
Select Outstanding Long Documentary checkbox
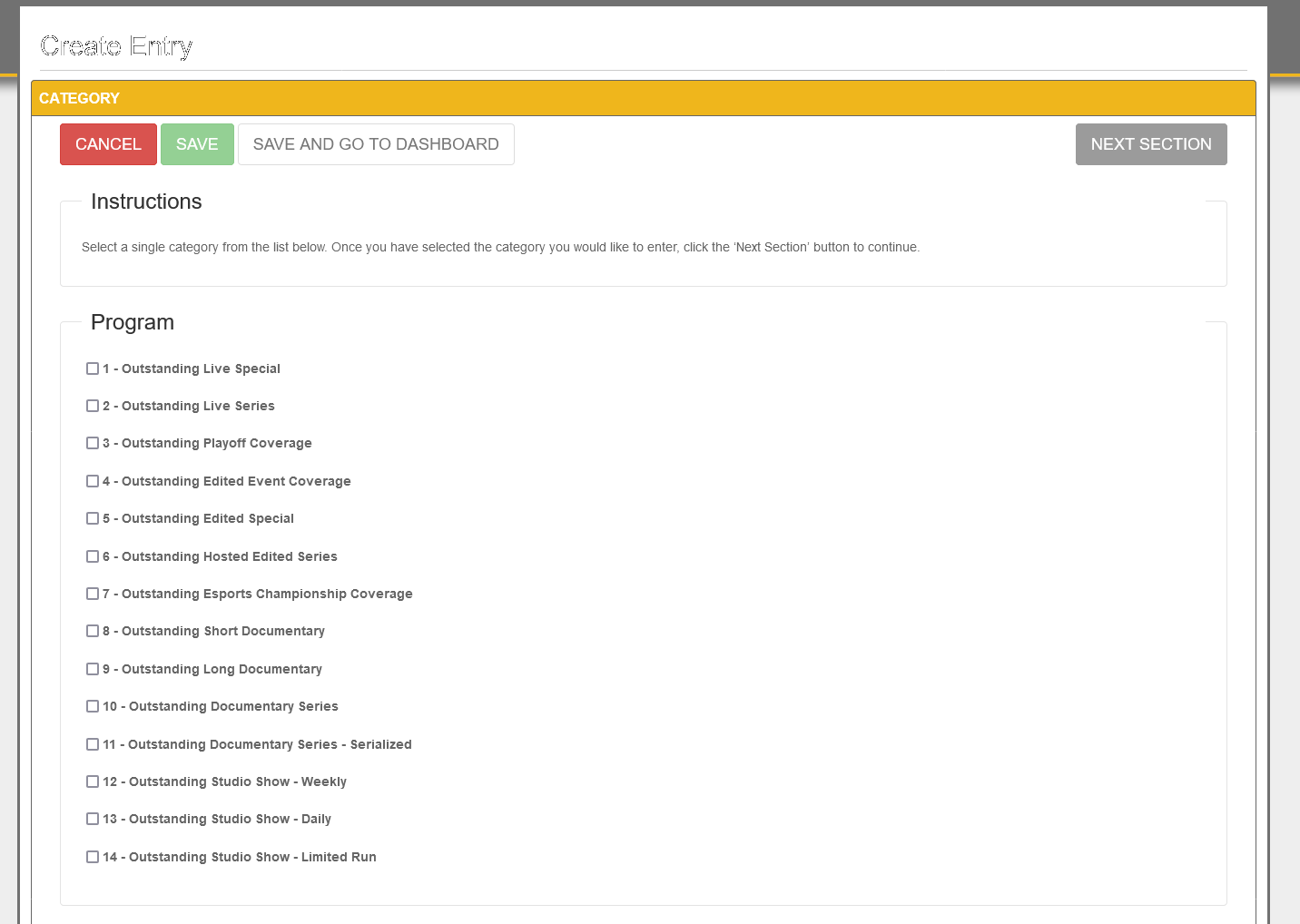point(93,669)
